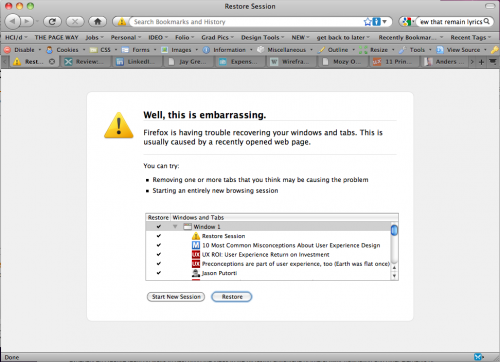Click the Forward arrow button

(27, 22)
